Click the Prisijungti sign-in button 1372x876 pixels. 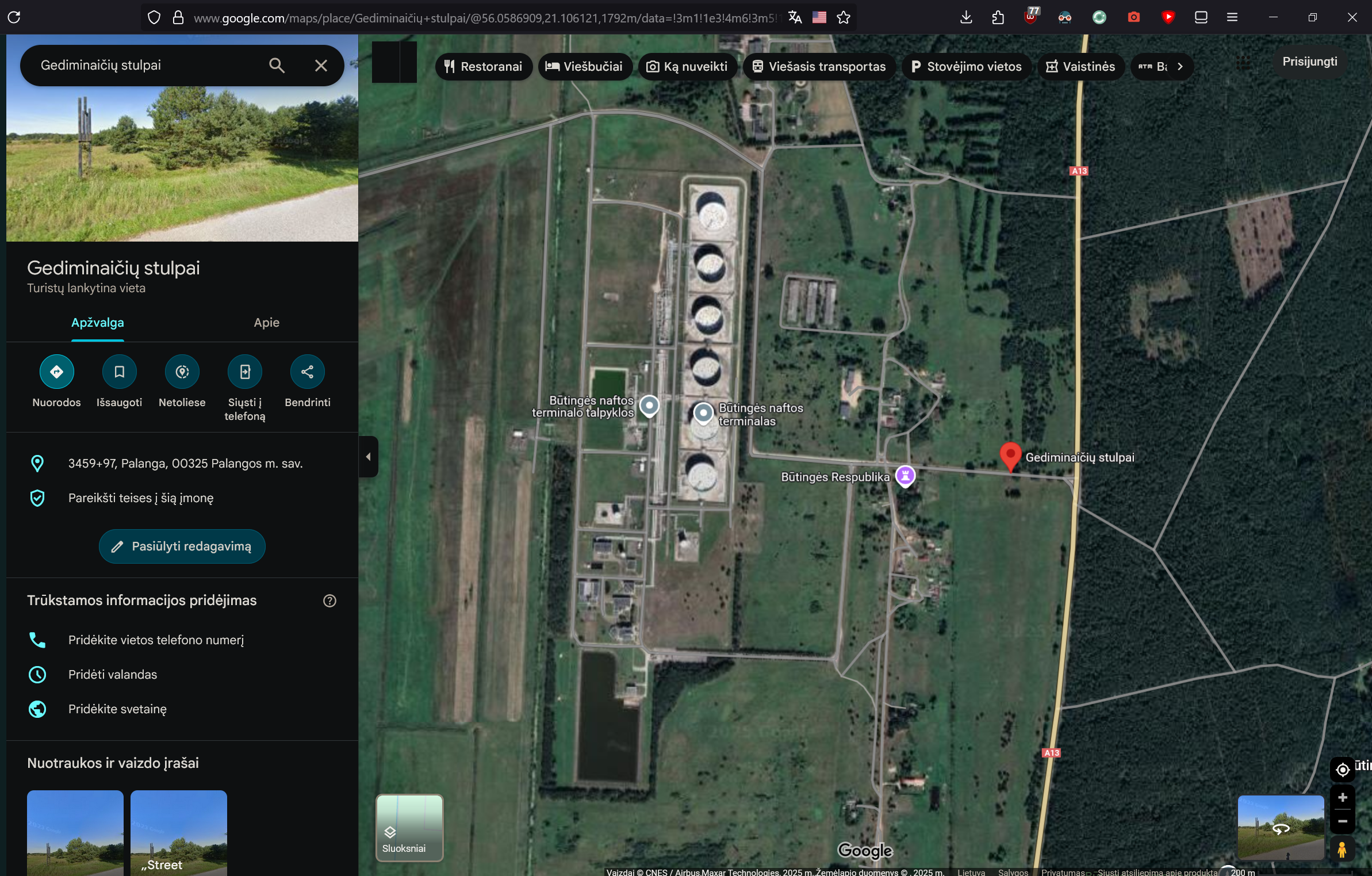point(1309,62)
